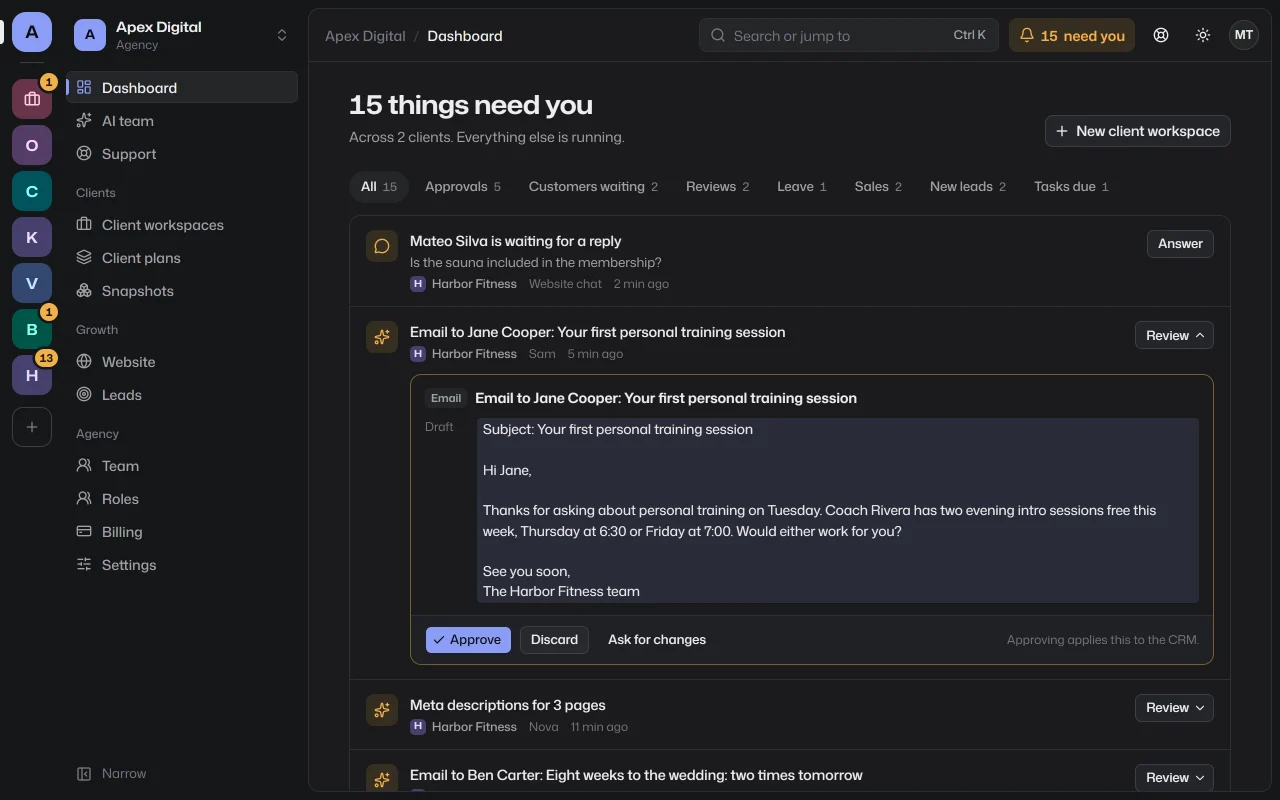Open the Apex Digital agency switcher

182,35
